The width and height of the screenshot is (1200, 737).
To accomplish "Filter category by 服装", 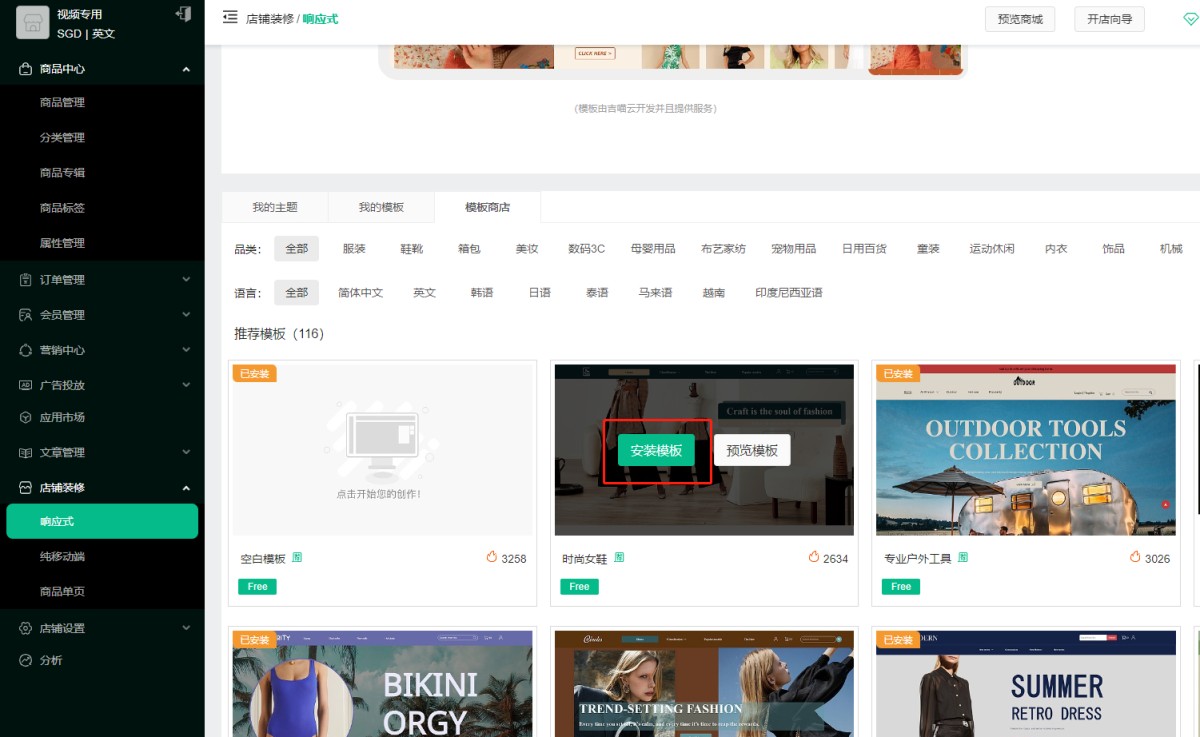I will [354, 249].
